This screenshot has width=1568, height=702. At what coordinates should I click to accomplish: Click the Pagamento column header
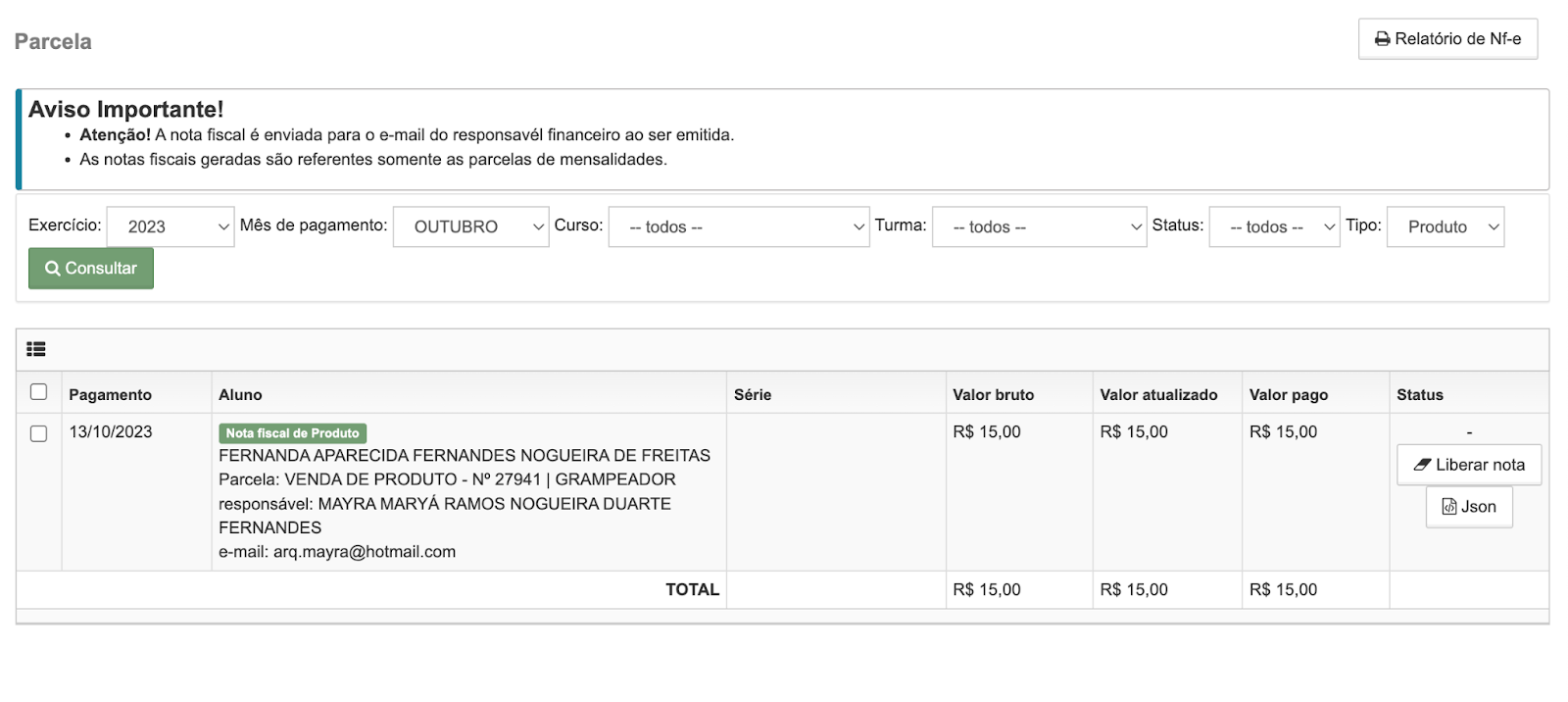click(x=110, y=394)
